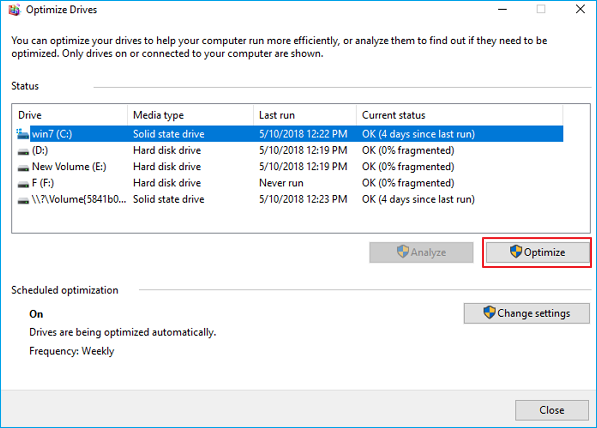Select the New Volume (E:) drive icon

click(x=23, y=168)
